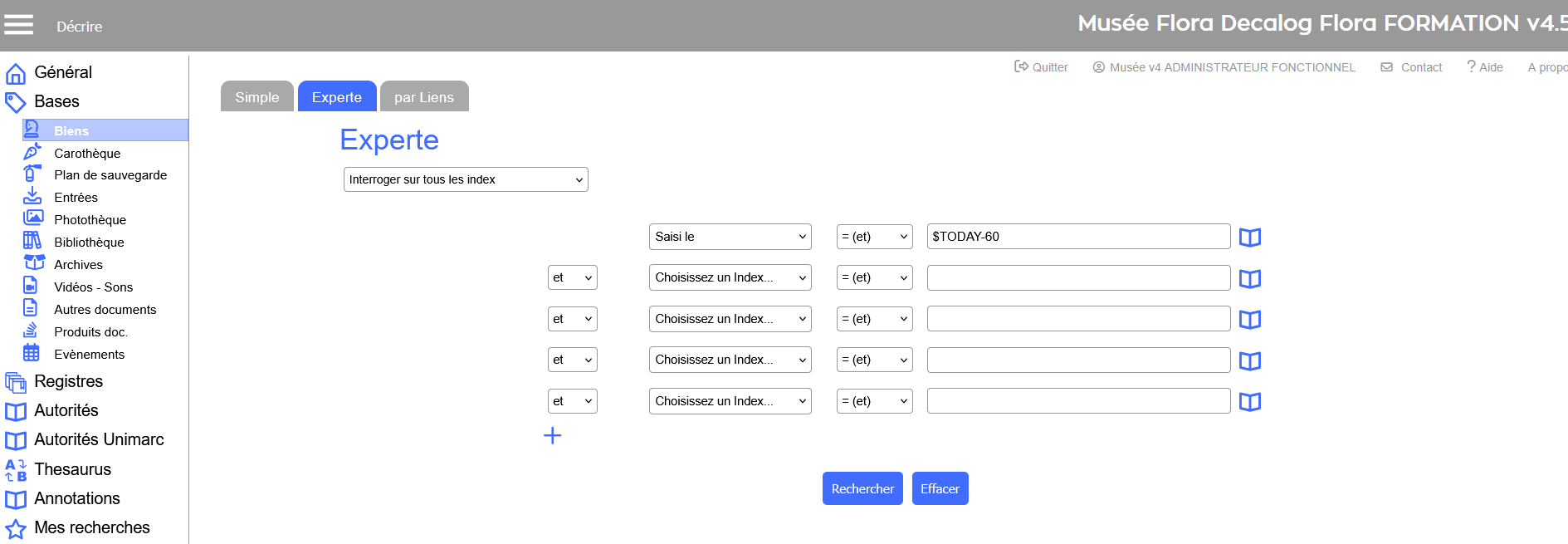The height and width of the screenshot is (544, 1568).
Task: Select Archives in the Bases tree
Action: [x=78, y=265]
